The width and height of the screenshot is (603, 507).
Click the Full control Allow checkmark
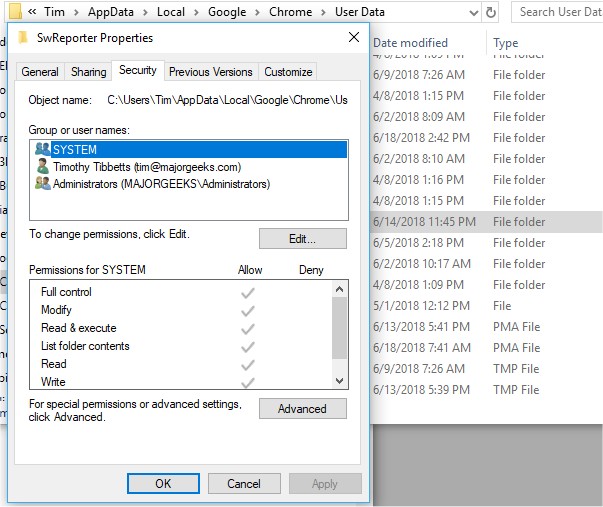248,293
